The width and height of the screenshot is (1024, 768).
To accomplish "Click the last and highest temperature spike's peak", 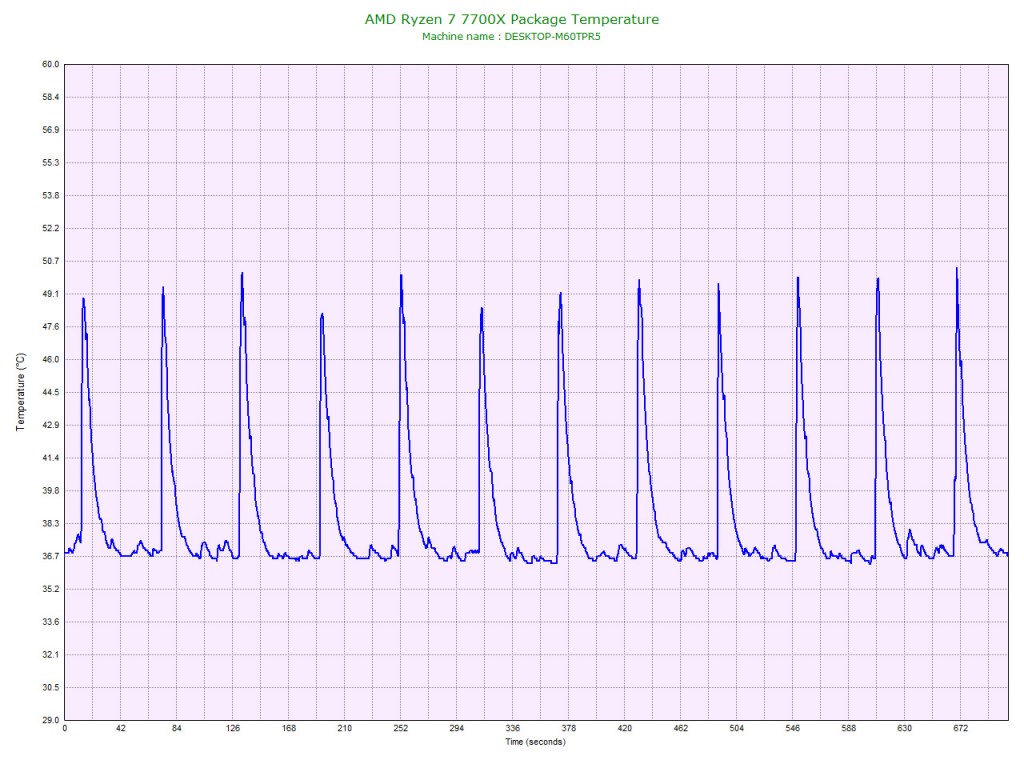I will [957, 268].
